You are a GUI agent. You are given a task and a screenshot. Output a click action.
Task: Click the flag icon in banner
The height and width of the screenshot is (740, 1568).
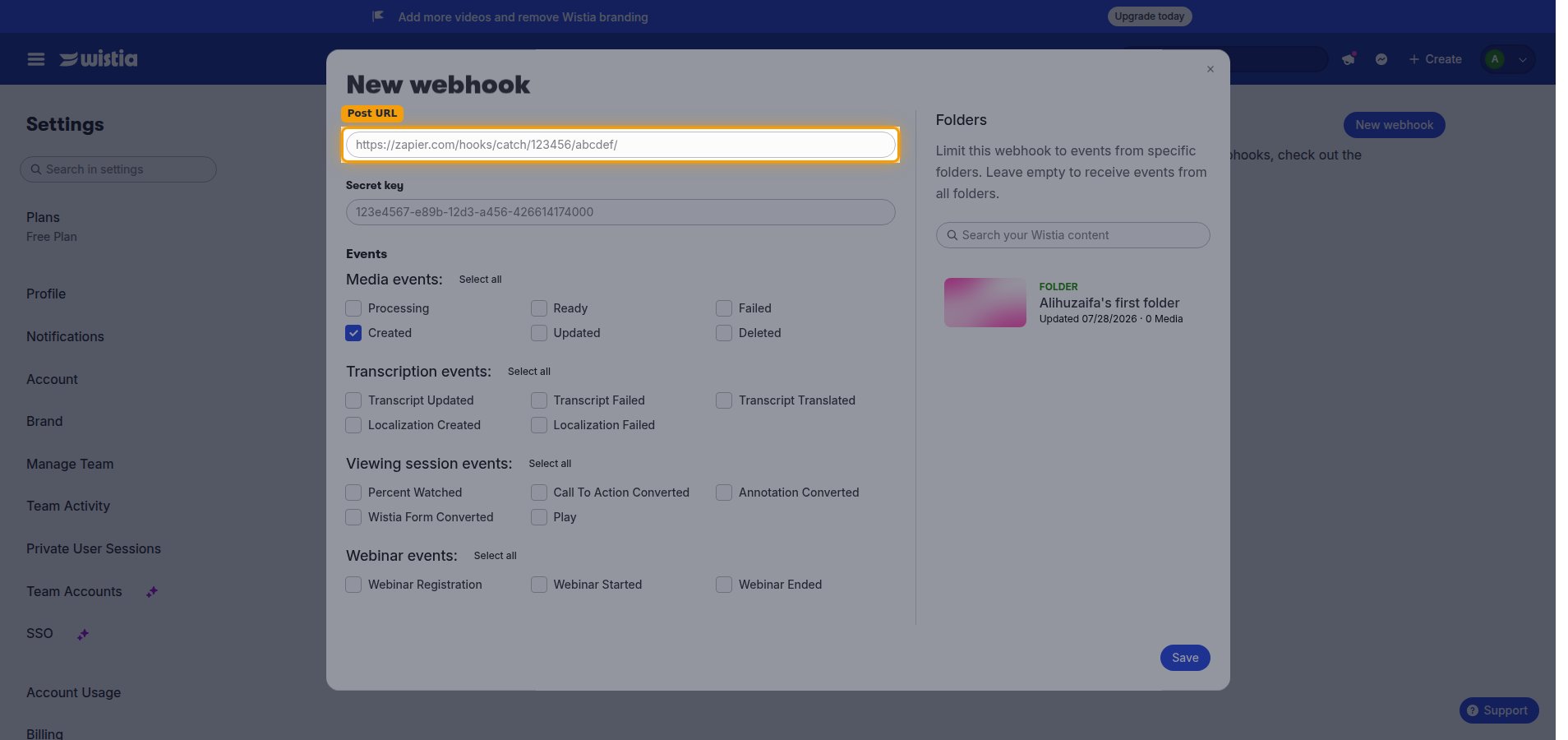point(378,16)
